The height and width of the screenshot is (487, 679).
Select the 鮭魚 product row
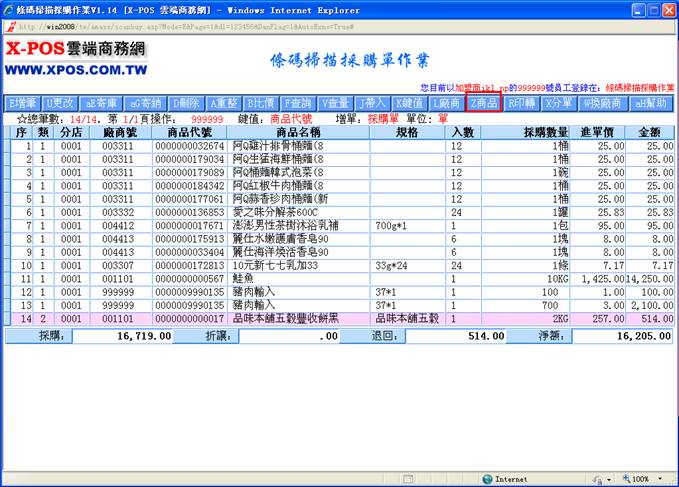tap(298, 277)
